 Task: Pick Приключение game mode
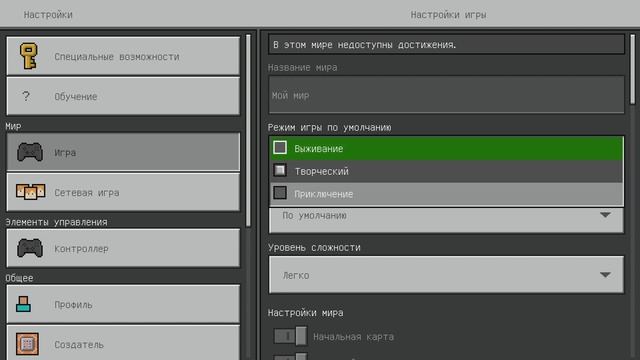point(446,194)
